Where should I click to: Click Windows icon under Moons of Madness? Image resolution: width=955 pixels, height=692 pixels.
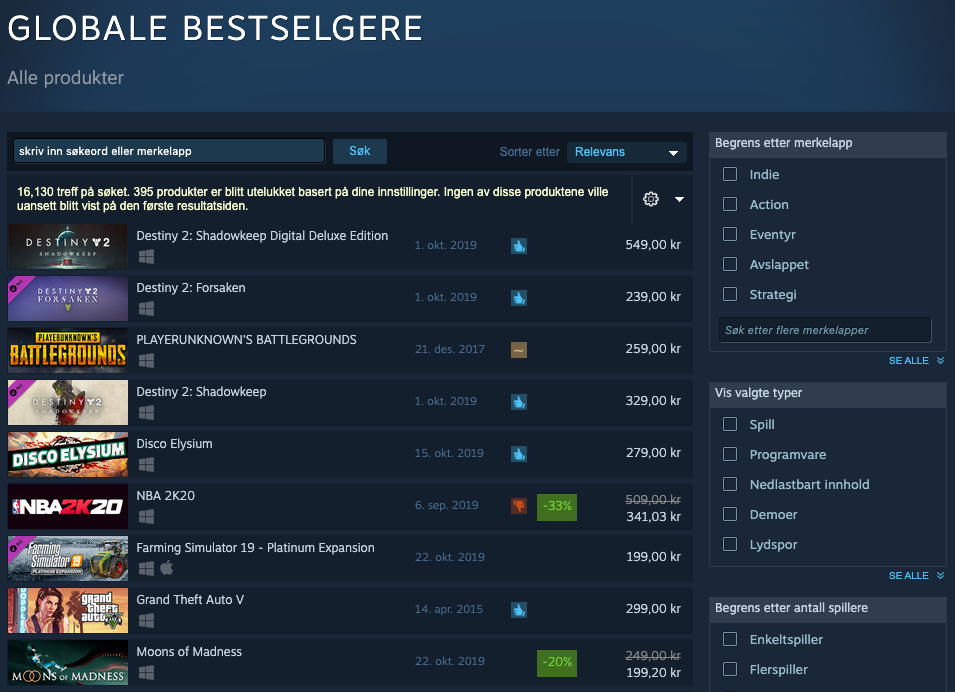(x=146, y=673)
